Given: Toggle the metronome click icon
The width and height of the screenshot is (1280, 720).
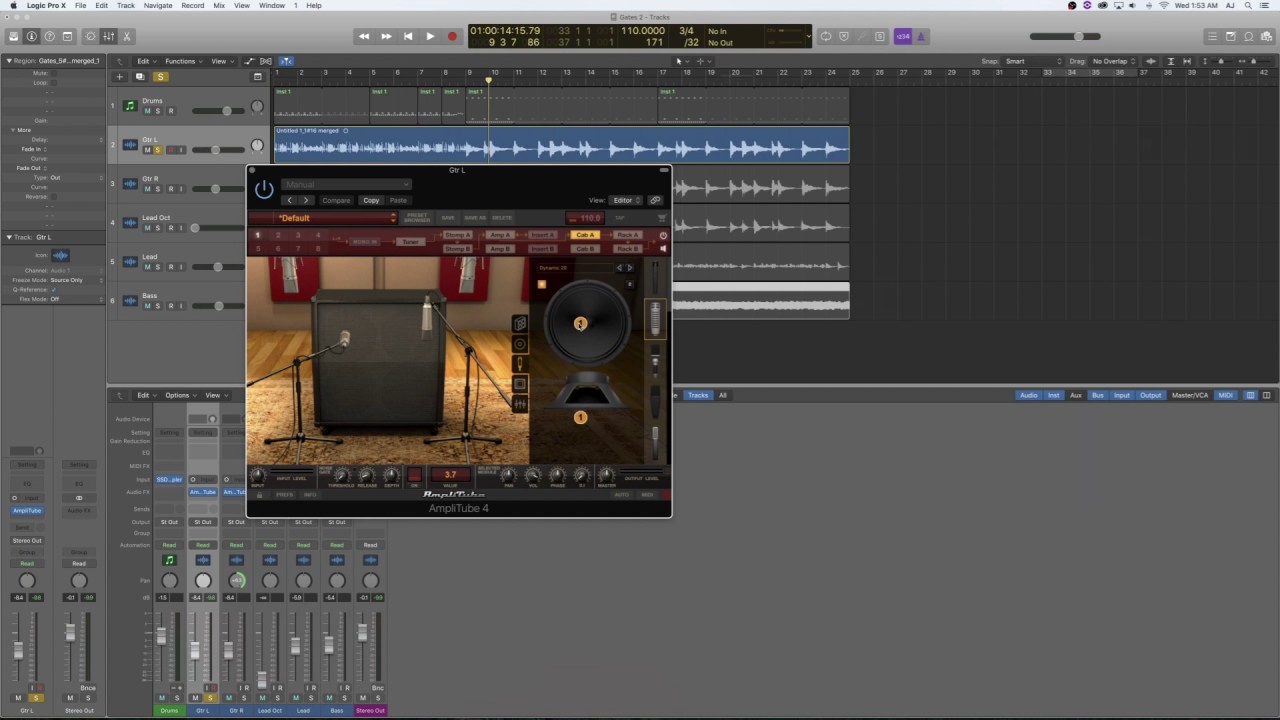Looking at the screenshot, I should tap(921, 37).
